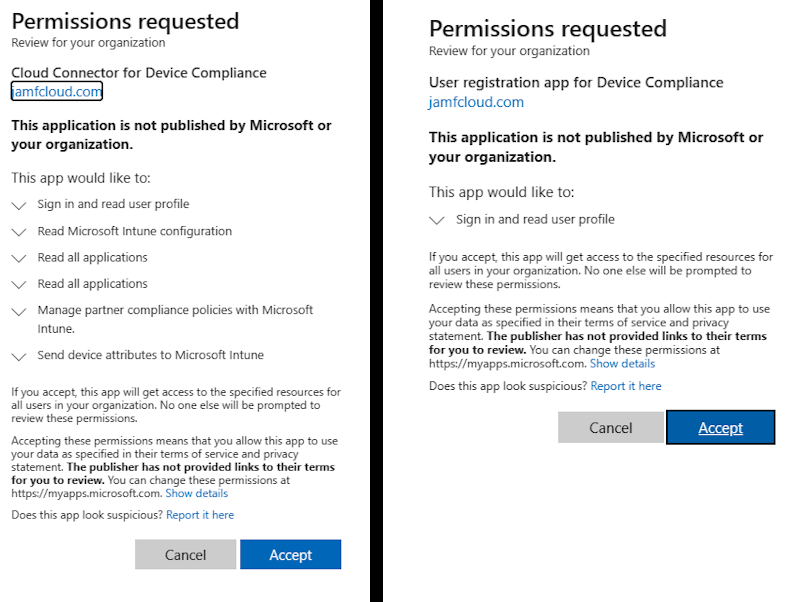The image size is (792, 602).
Task: Open jamfcloud.com link under User registration app
Action: [476, 102]
